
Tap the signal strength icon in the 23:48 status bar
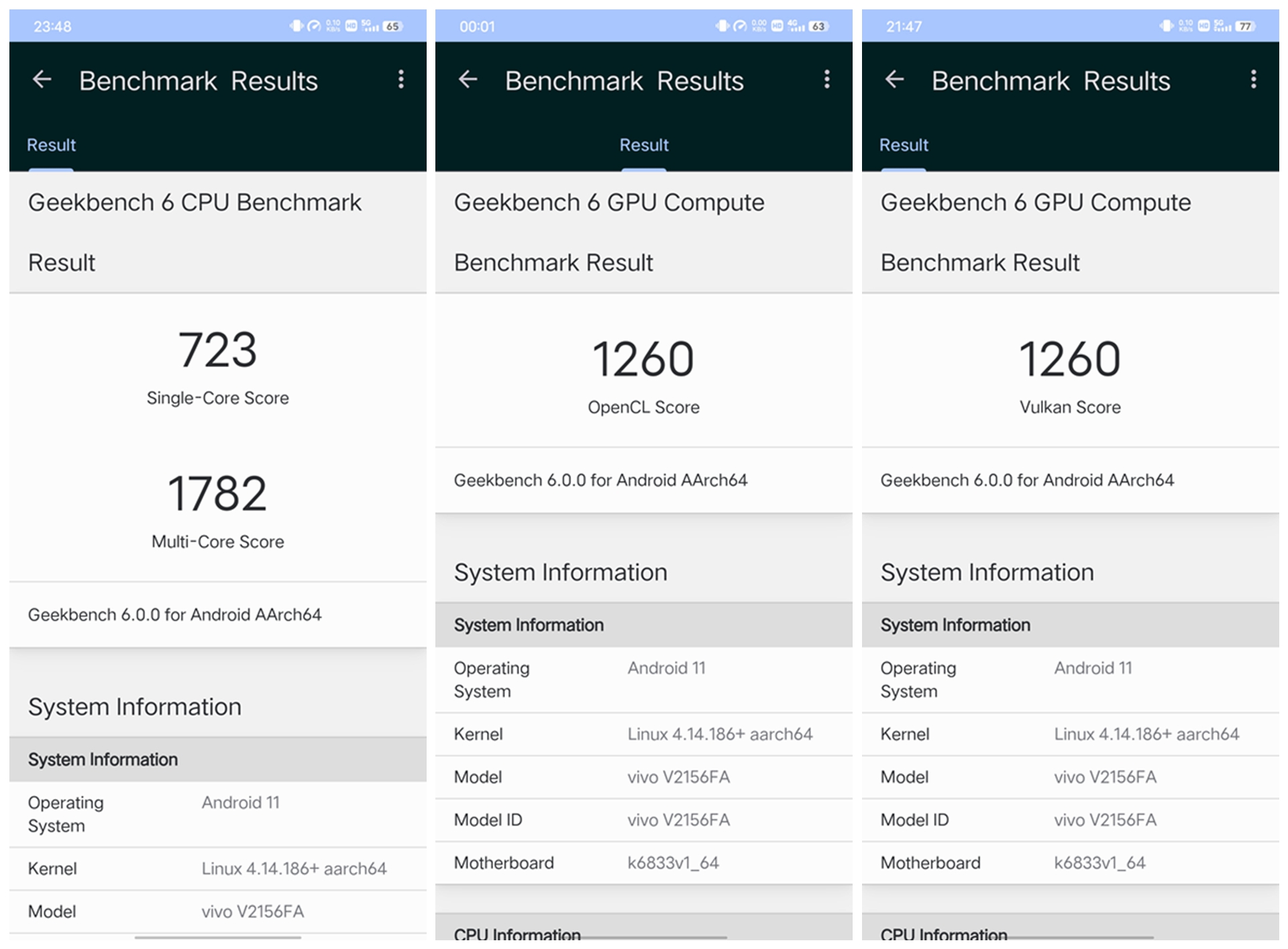371,26
